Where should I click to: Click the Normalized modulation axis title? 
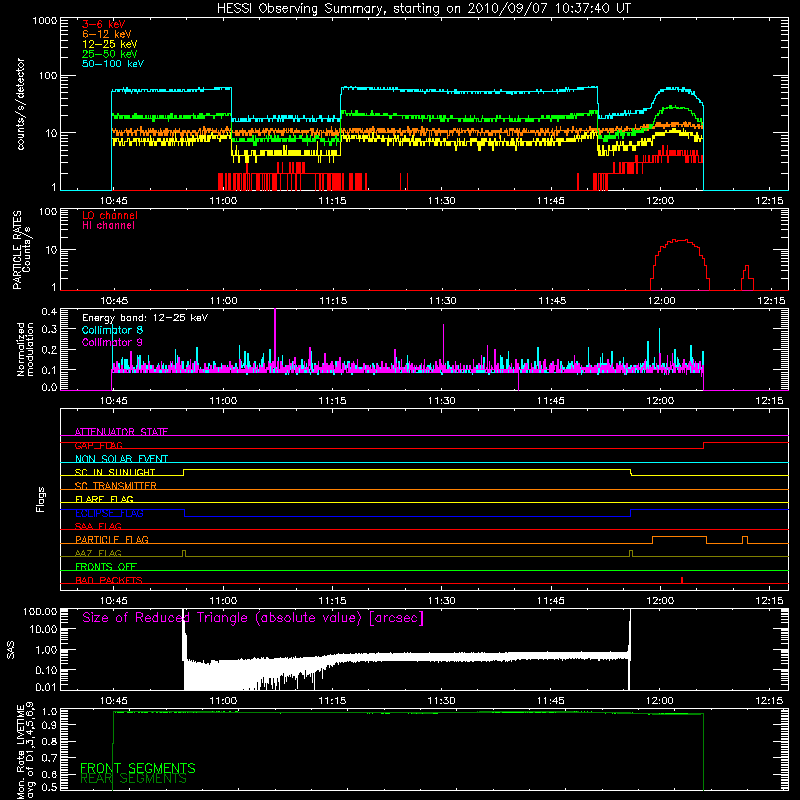(26, 349)
